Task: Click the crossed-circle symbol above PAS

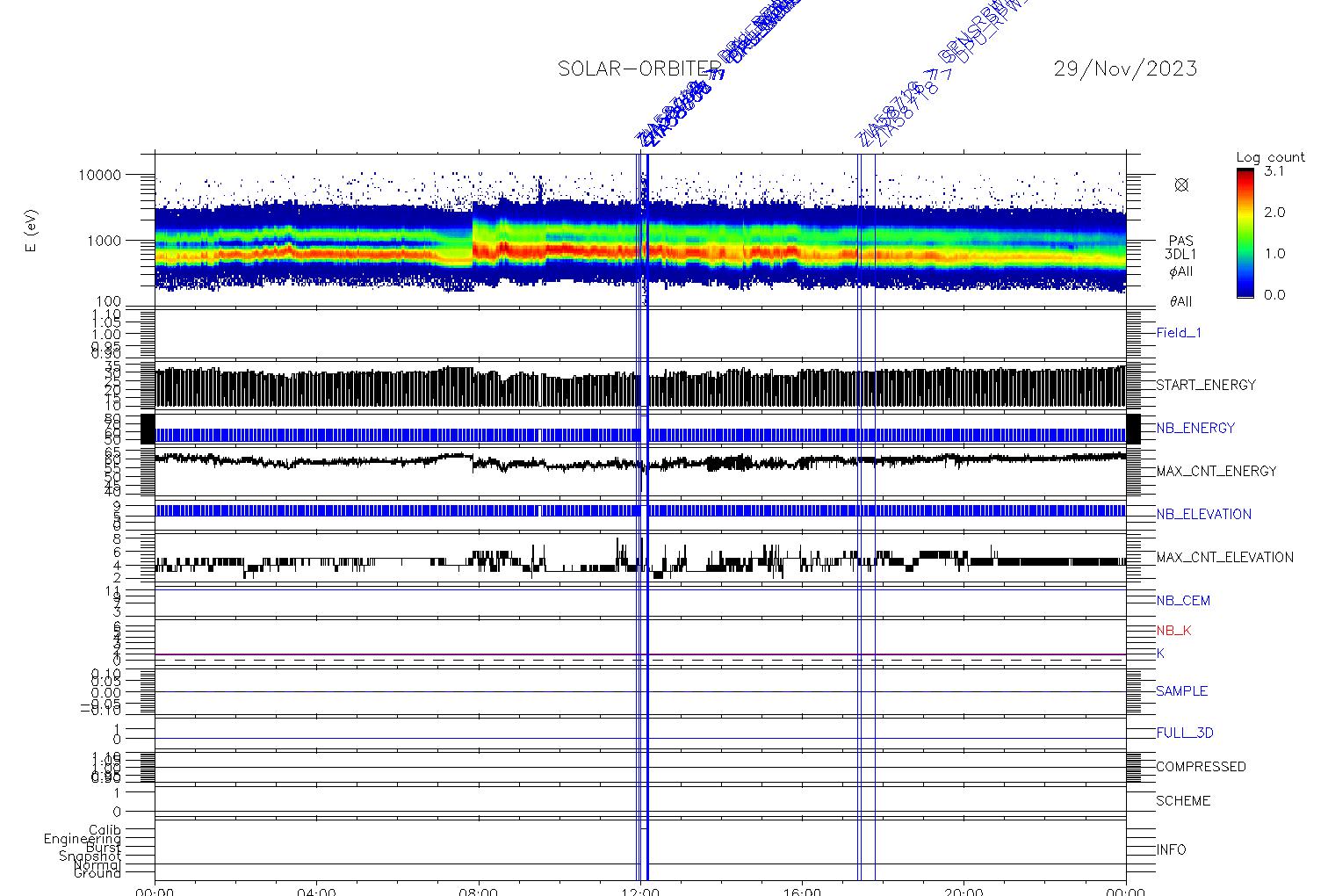Action: click(x=1181, y=184)
